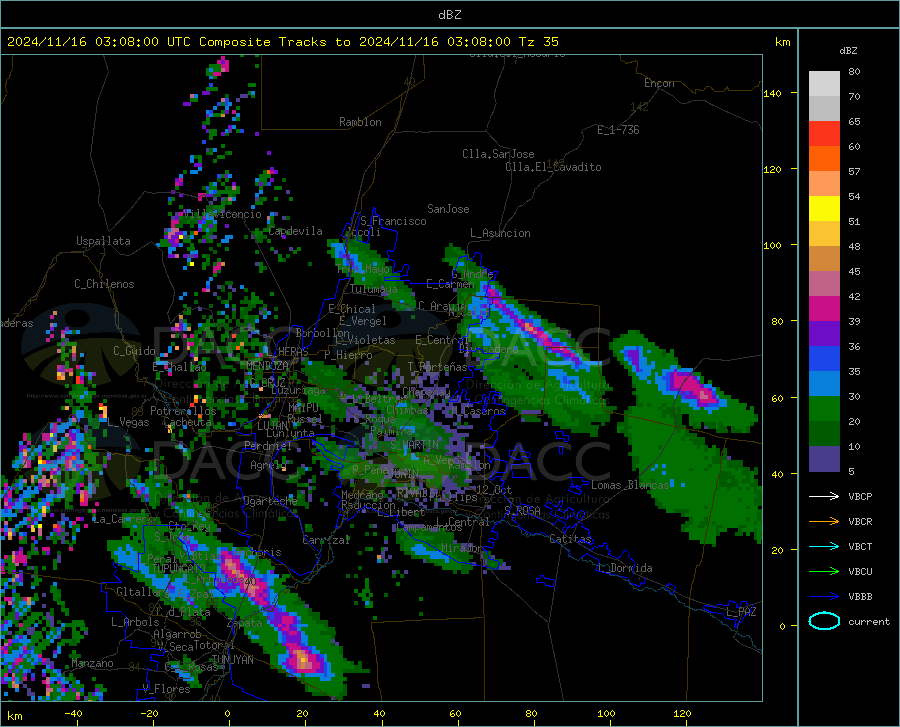
Task: Click the 'S_MARTIN' map label
Action: 414,445
